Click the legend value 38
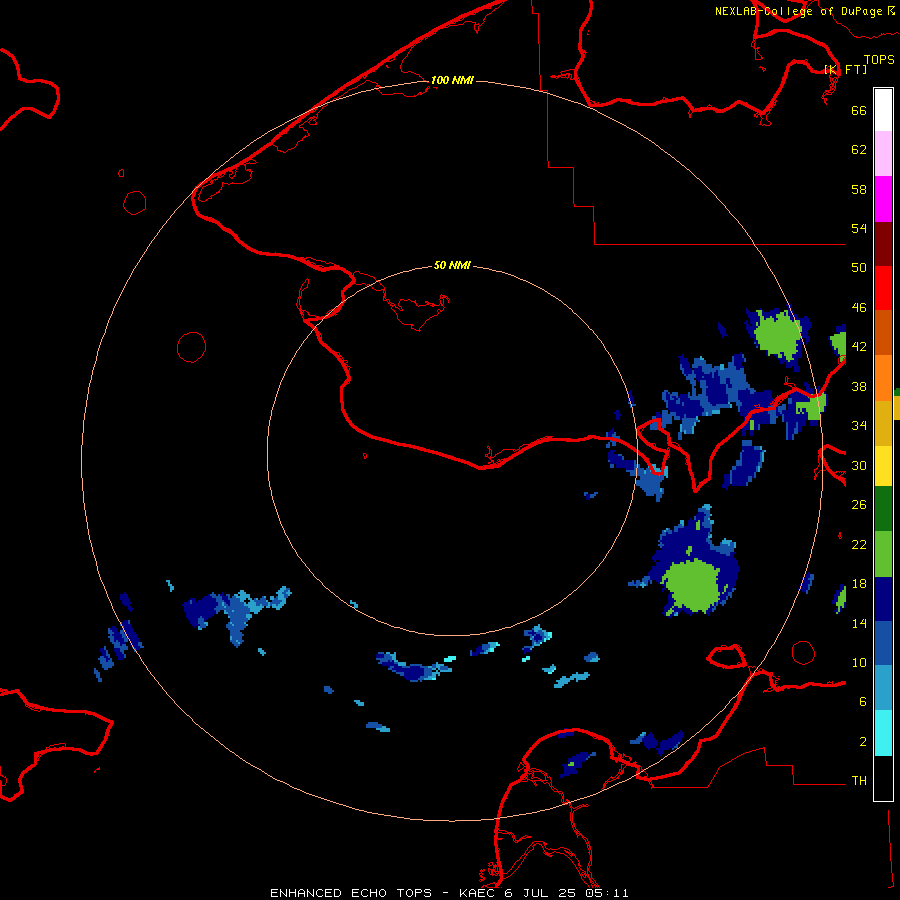900x900 pixels. (x=859, y=386)
